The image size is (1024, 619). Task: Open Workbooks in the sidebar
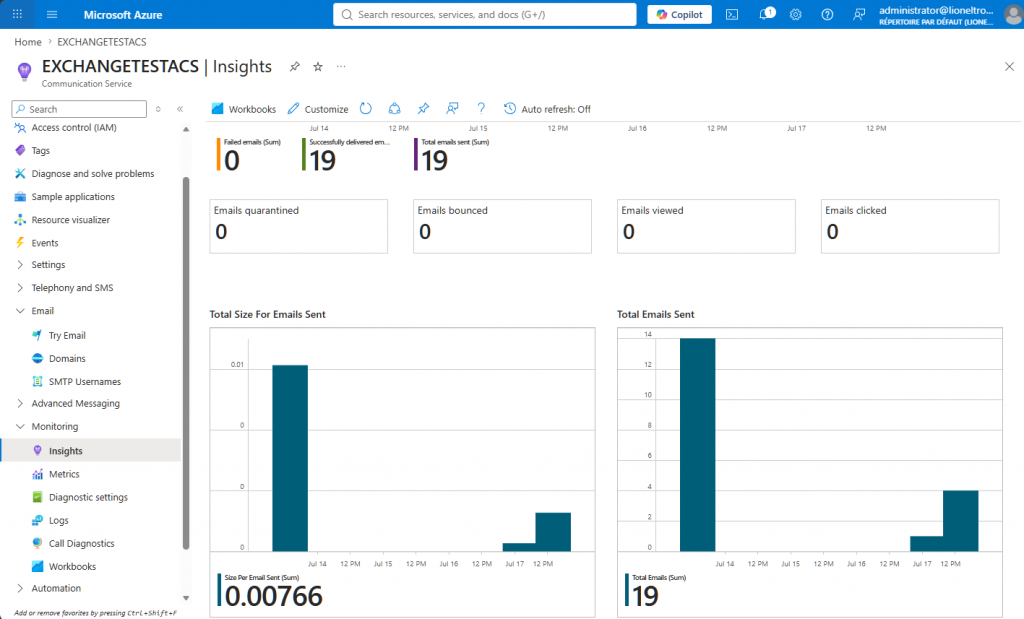tap(72, 567)
